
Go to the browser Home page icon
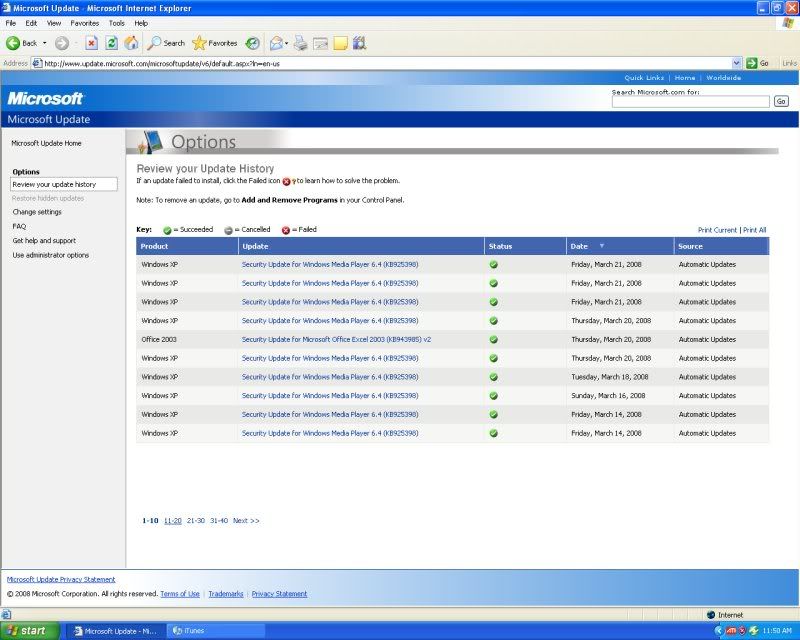(x=131, y=43)
